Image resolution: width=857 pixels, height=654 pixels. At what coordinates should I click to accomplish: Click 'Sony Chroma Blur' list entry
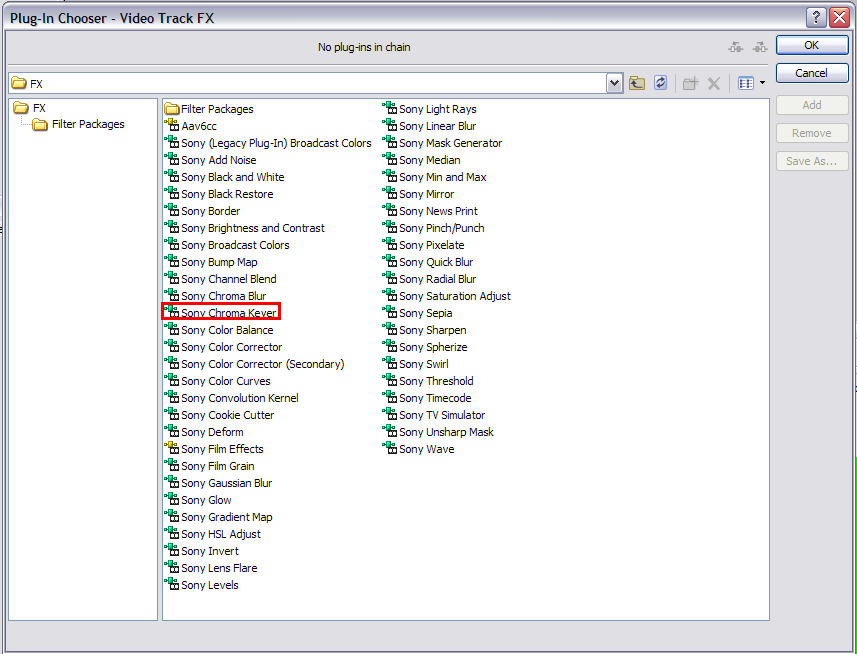pyautogui.click(x=224, y=296)
